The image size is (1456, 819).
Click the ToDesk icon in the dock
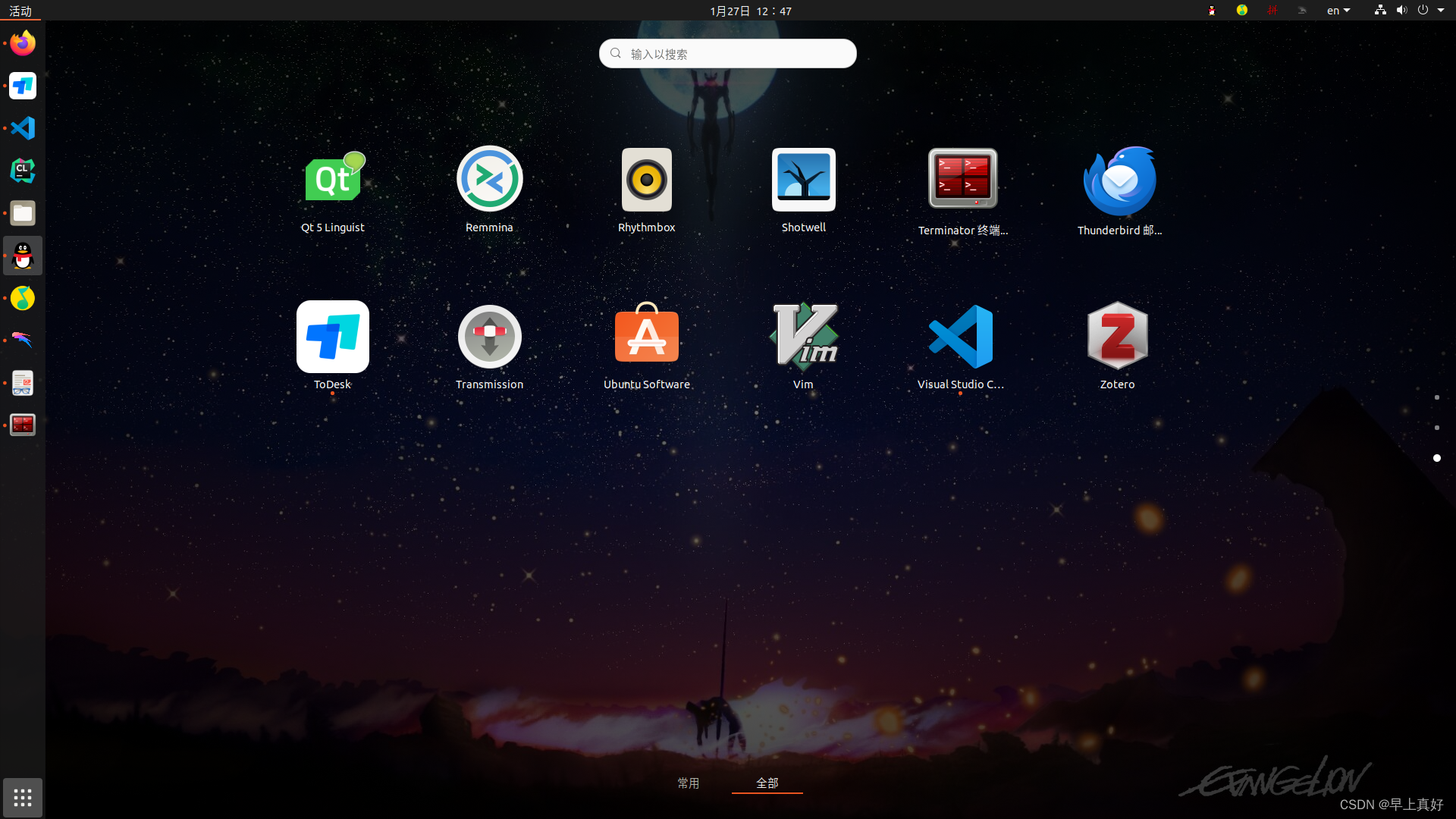(23, 86)
